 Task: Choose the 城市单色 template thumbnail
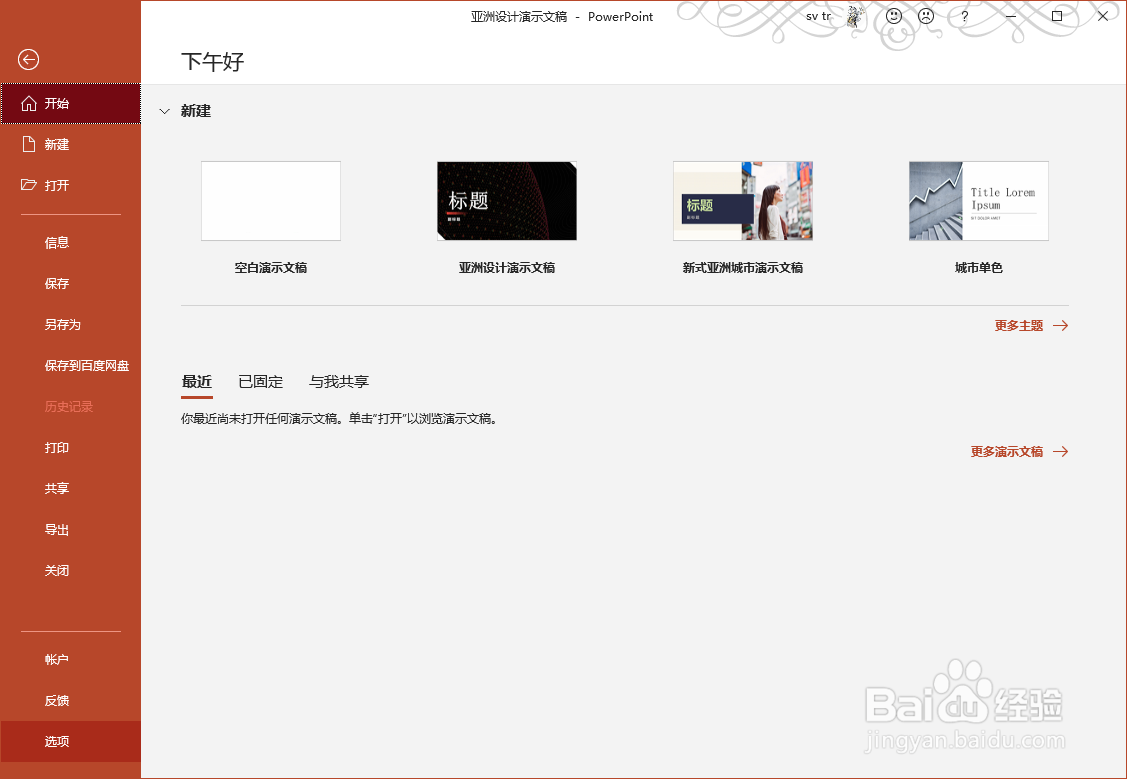click(x=978, y=201)
